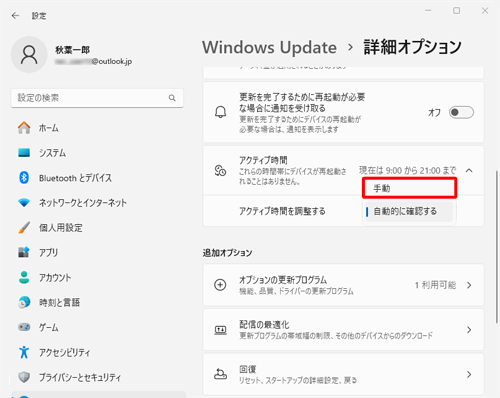Minimize the Settings window
Image resolution: width=500 pixels, height=398 pixels.
point(428,11)
